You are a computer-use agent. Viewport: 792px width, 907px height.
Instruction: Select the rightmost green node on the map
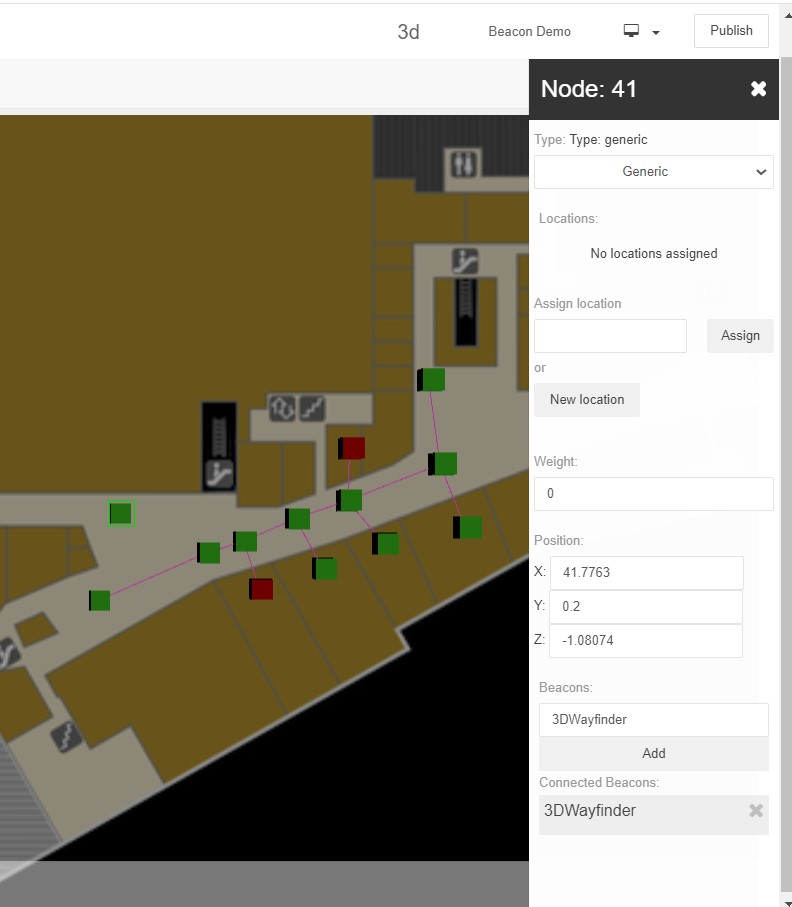click(x=467, y=528)
